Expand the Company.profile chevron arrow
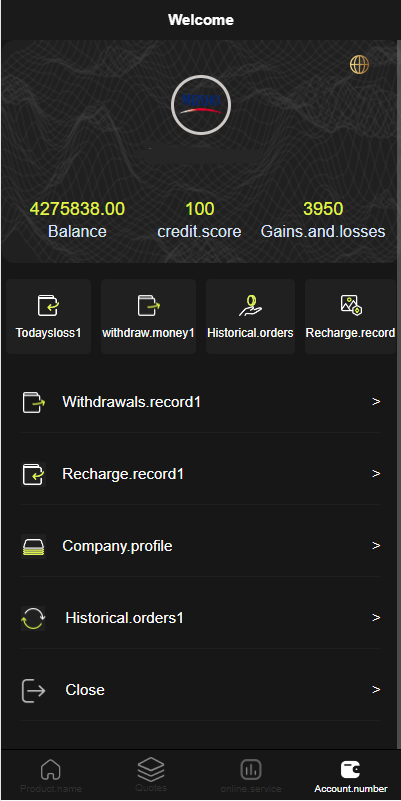 [376, 546]
